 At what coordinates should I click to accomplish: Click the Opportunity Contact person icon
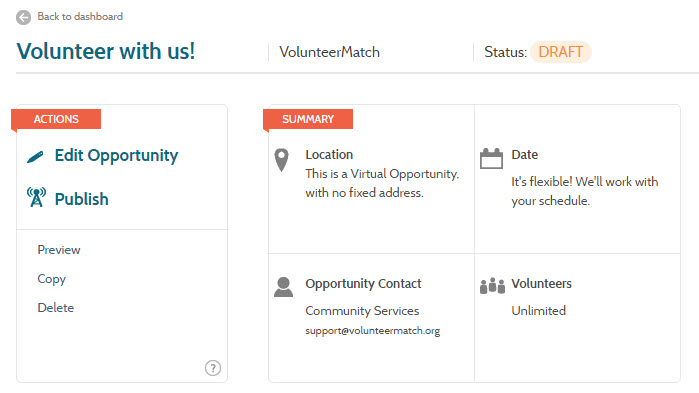point(284,287)
